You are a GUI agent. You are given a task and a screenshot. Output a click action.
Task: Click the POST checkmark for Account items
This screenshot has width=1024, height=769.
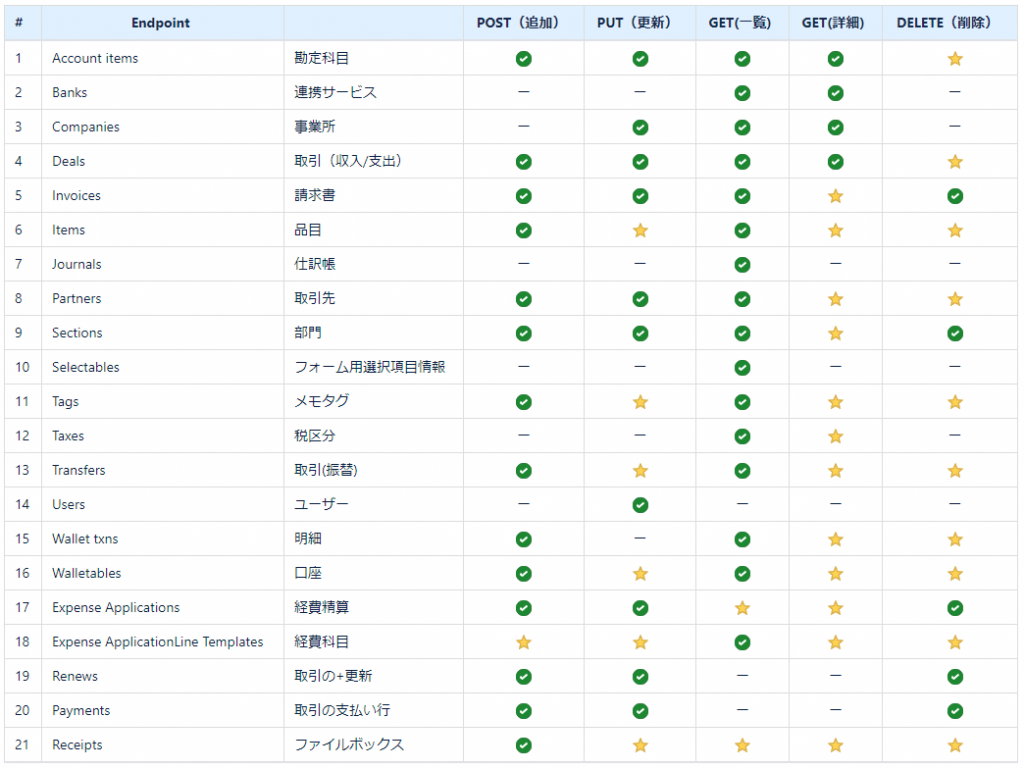tap(523, 58)
